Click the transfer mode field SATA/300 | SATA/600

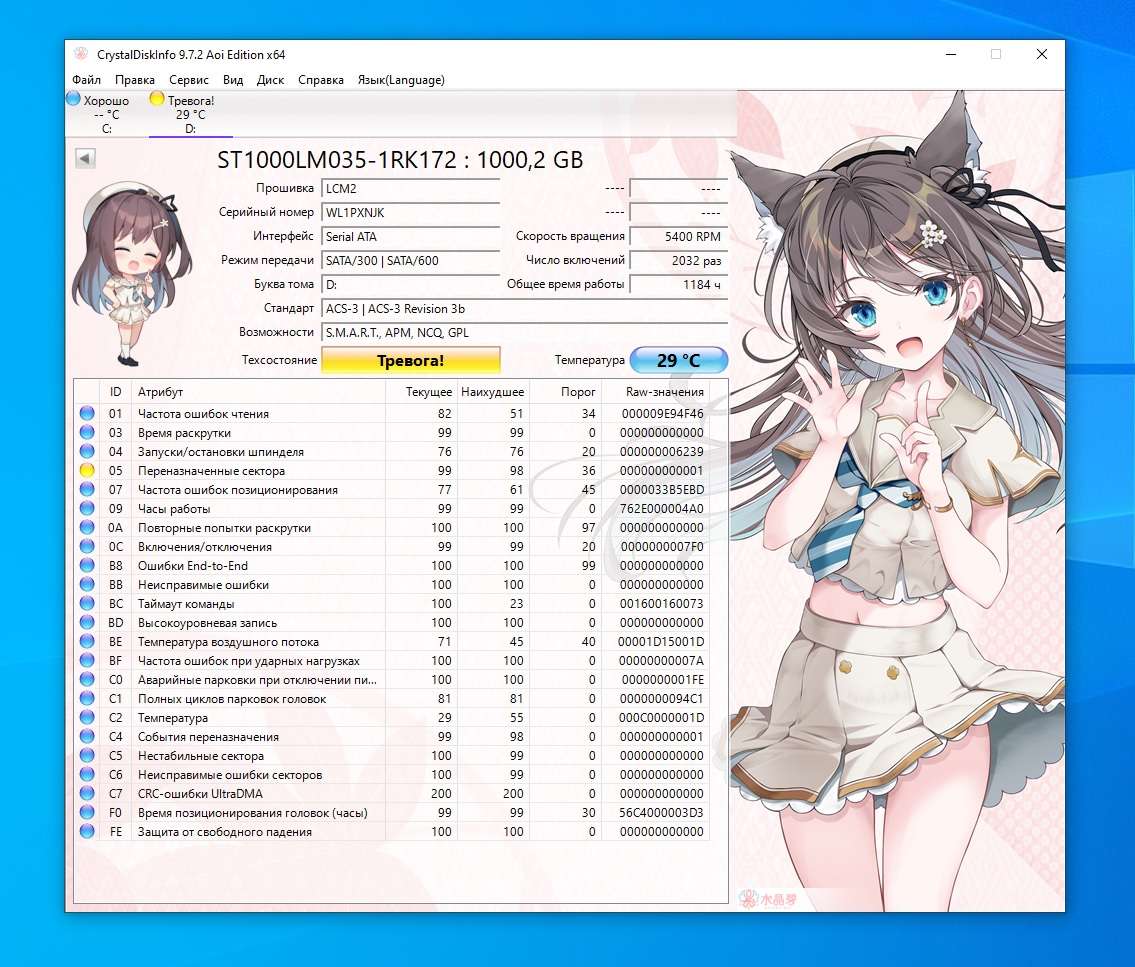[410, 261]
